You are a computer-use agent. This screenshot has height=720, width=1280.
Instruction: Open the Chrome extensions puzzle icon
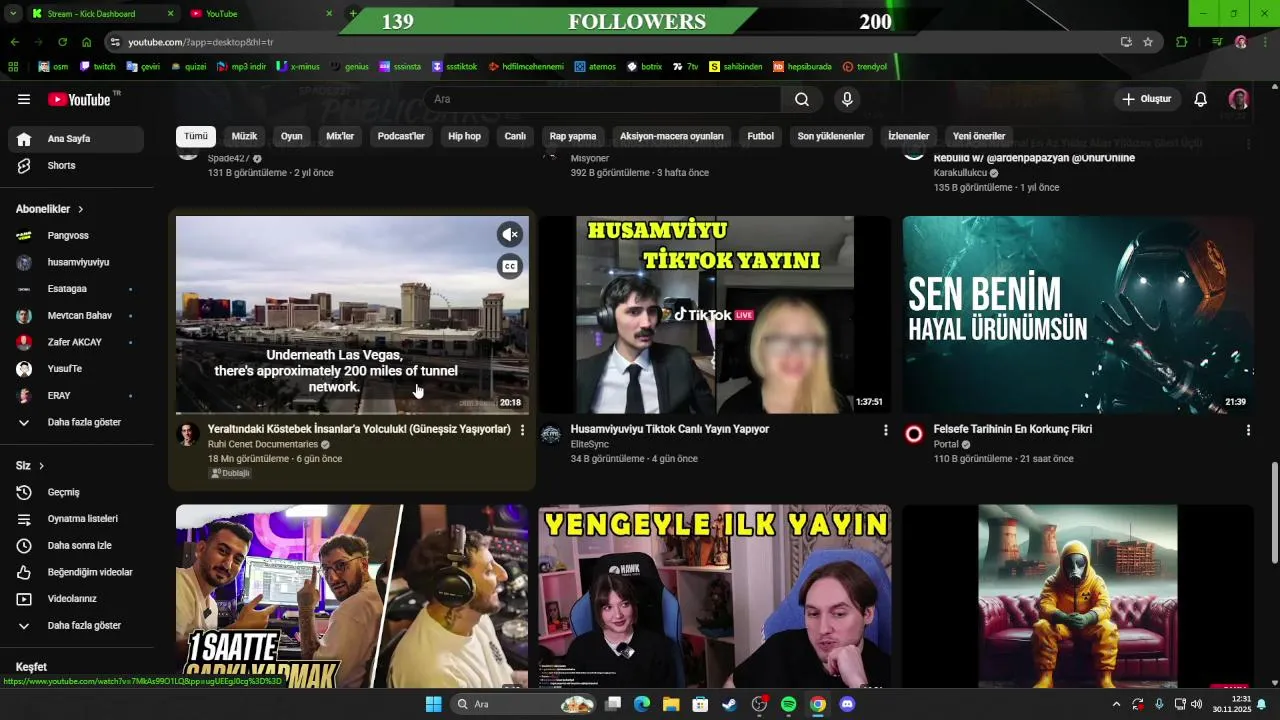tap(1182, 42)
